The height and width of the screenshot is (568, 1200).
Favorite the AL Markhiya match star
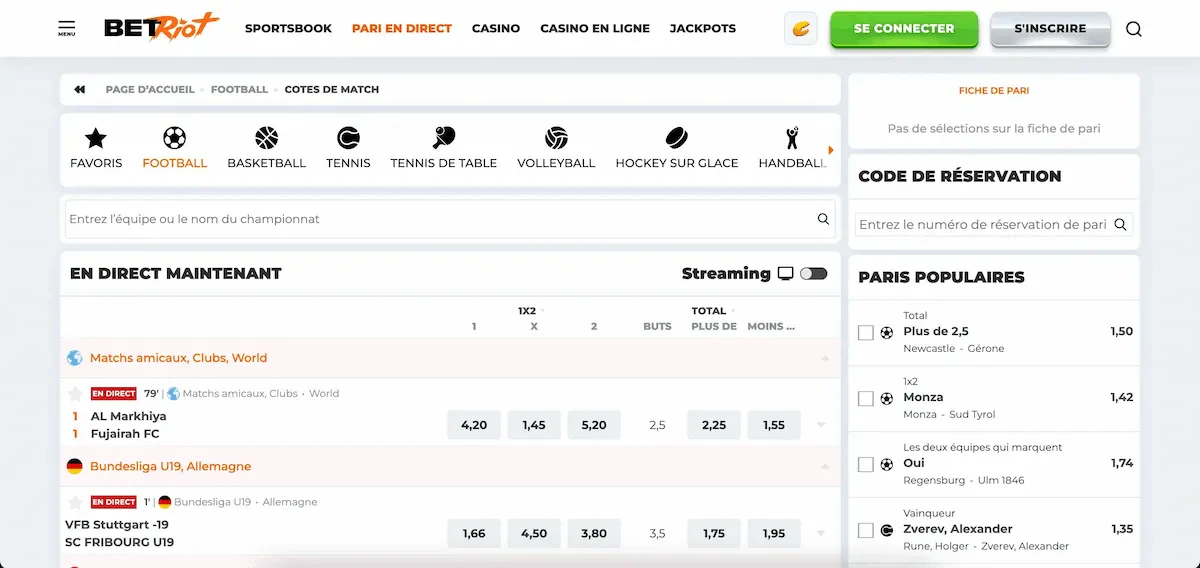pyautogui.click(x=75, y=394)
